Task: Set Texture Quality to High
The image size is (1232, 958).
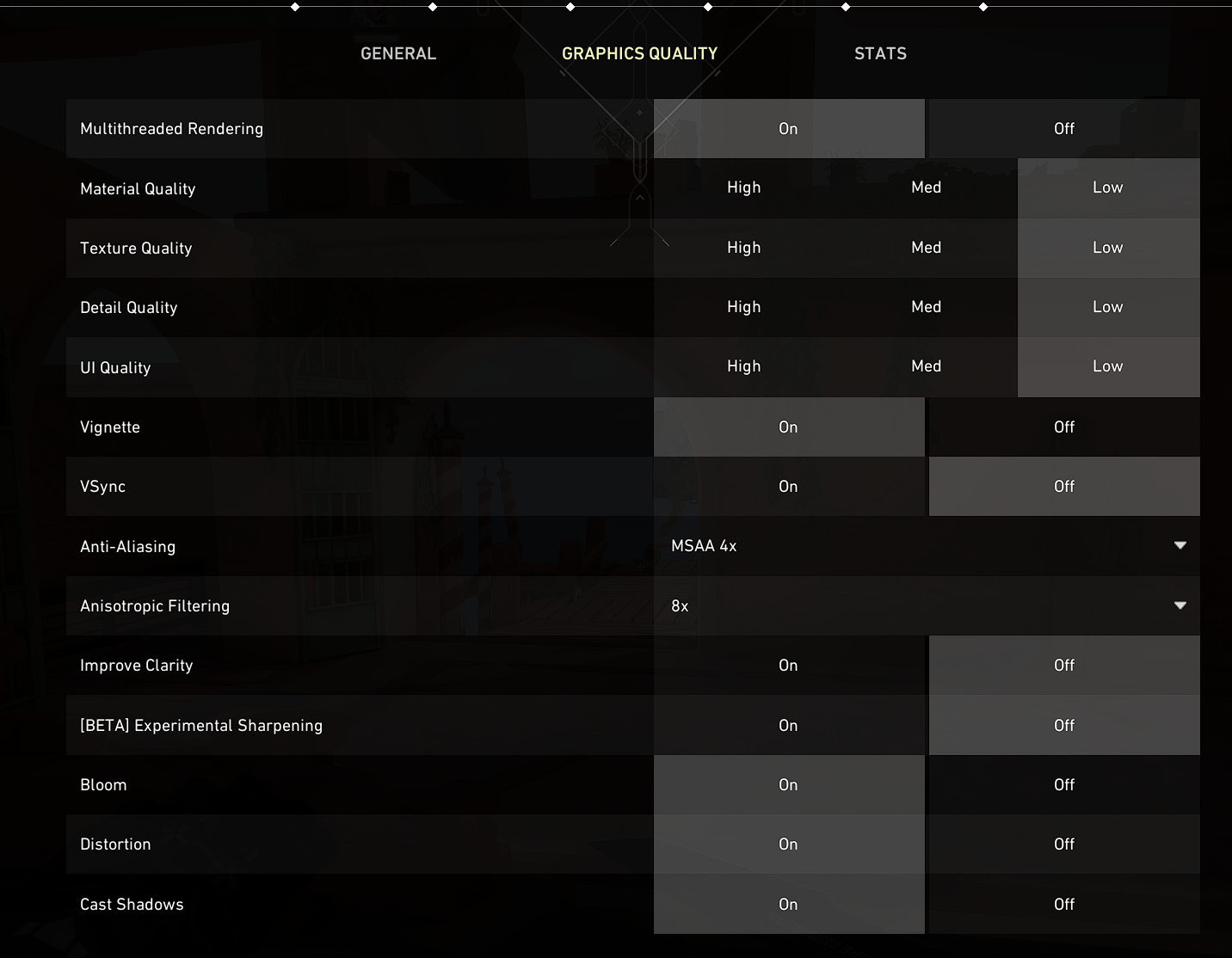Action: (x=744, y=248)
